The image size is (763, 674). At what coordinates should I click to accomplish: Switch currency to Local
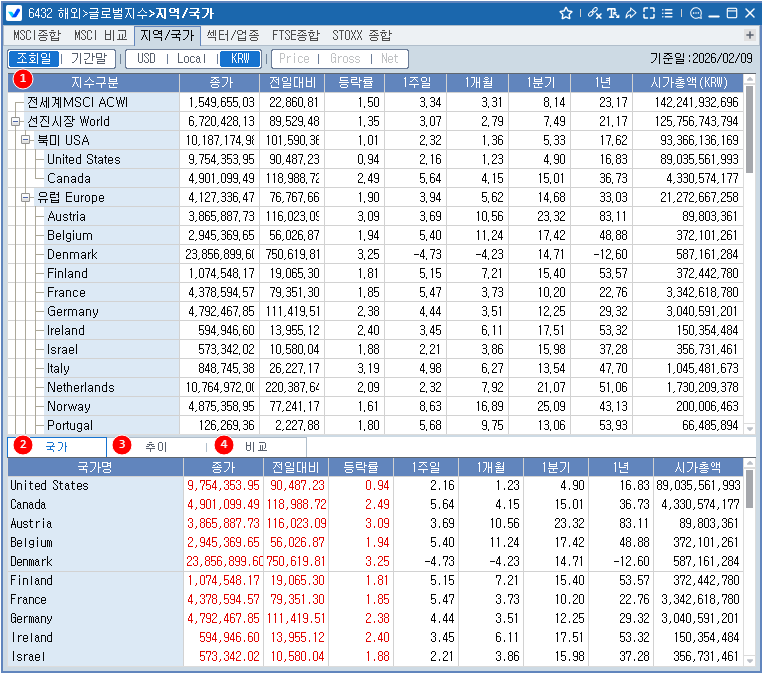tap(191, 59)
